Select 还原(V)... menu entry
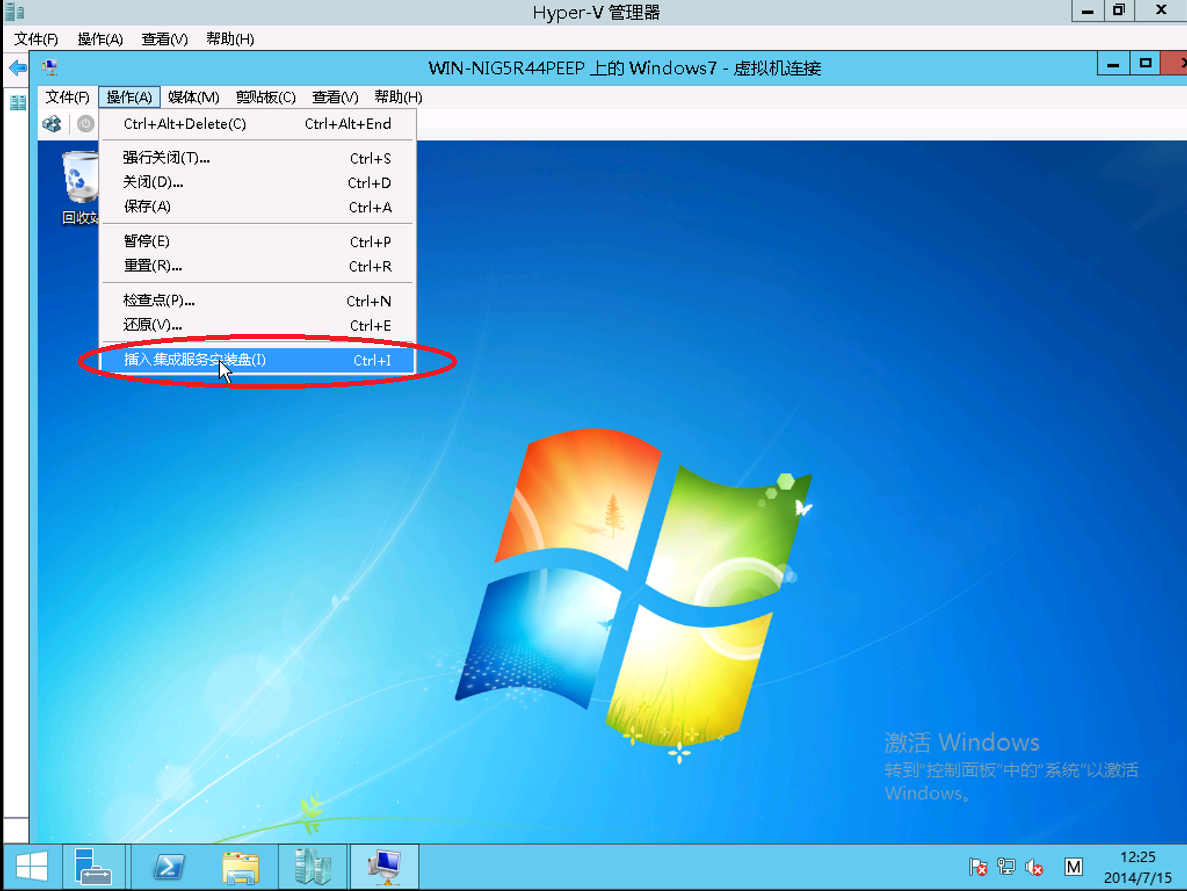This screenshot has width=1187, height=891. point(257,325)
